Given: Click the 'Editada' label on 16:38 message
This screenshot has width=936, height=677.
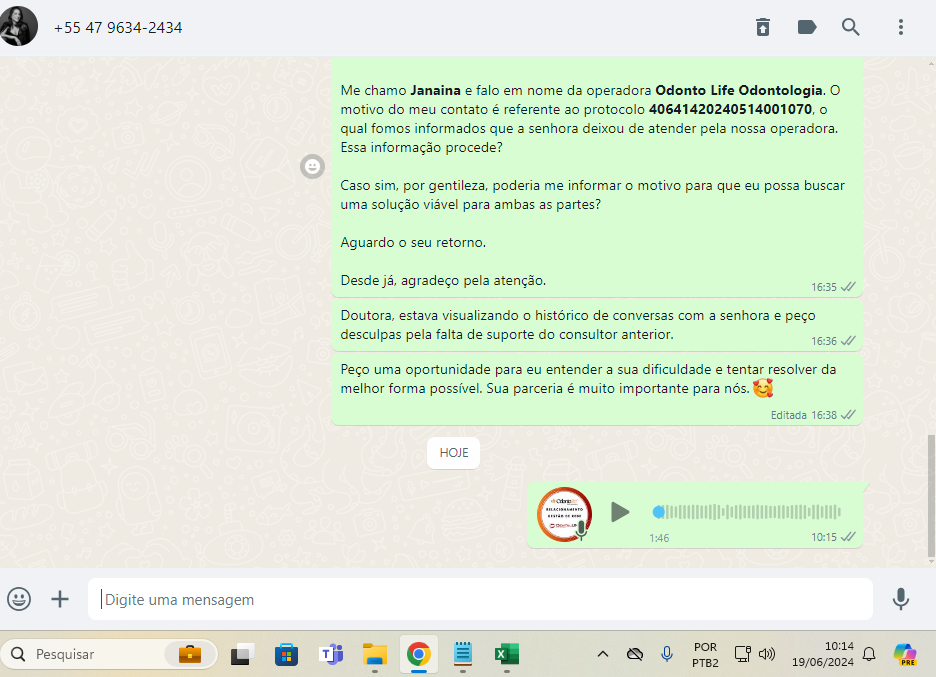Looking at the screenshot, I should (x=788, y=415).
